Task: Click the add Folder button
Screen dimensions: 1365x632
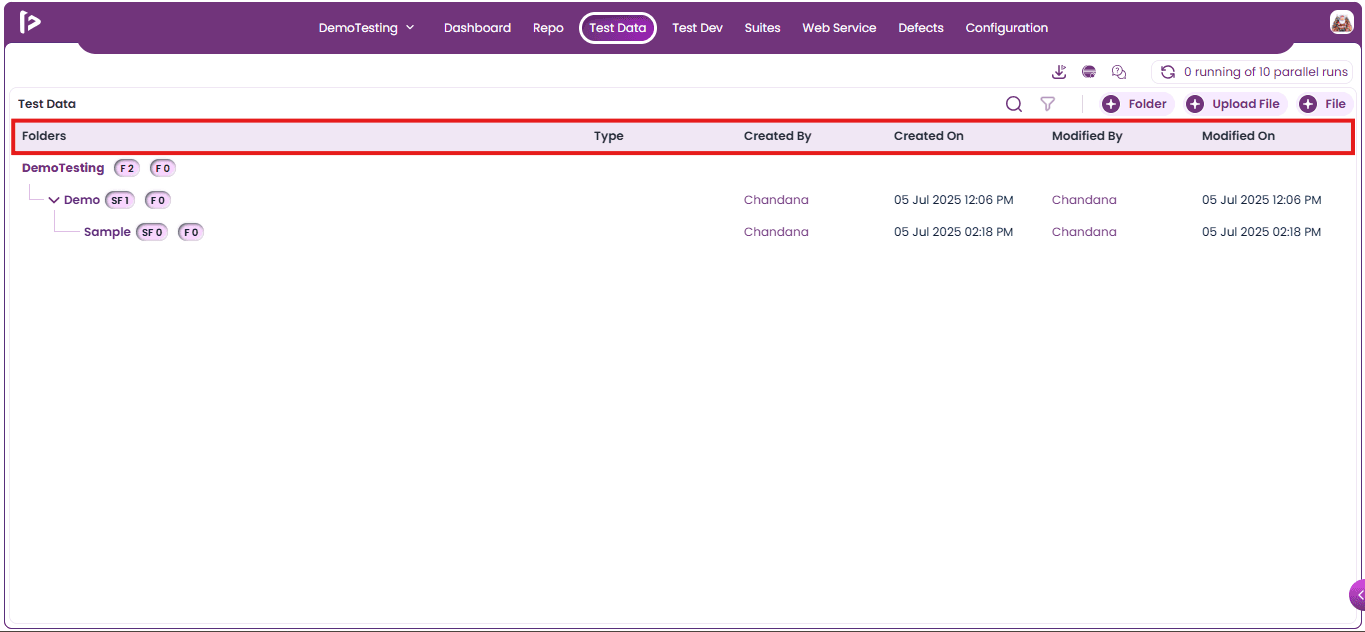Action: [x=1137, y=104]
